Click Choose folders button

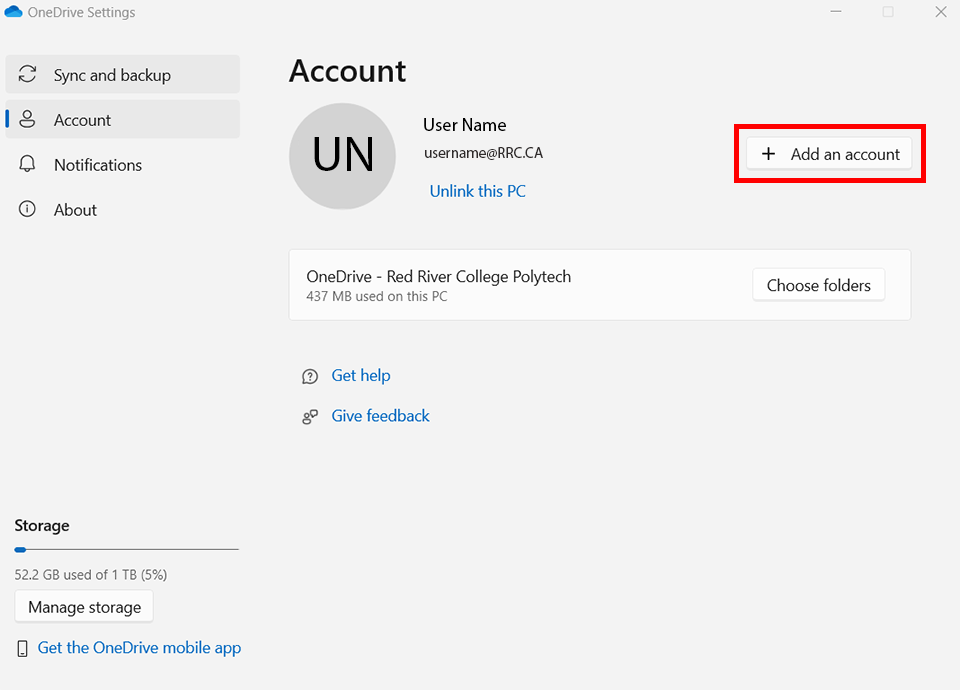coord(819,285)
